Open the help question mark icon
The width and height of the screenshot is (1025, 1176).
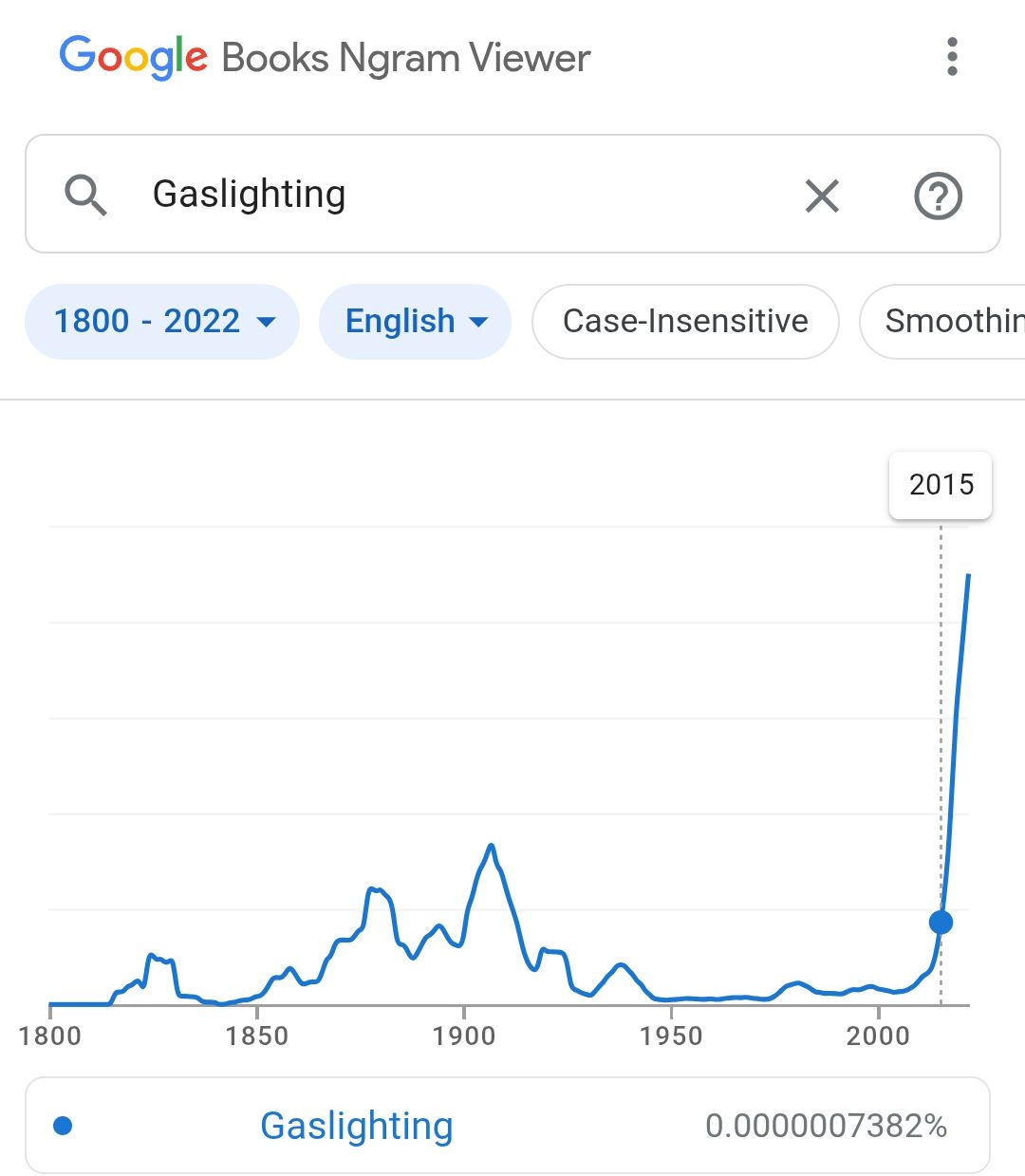pyautogui.click(x=938, y=196)
